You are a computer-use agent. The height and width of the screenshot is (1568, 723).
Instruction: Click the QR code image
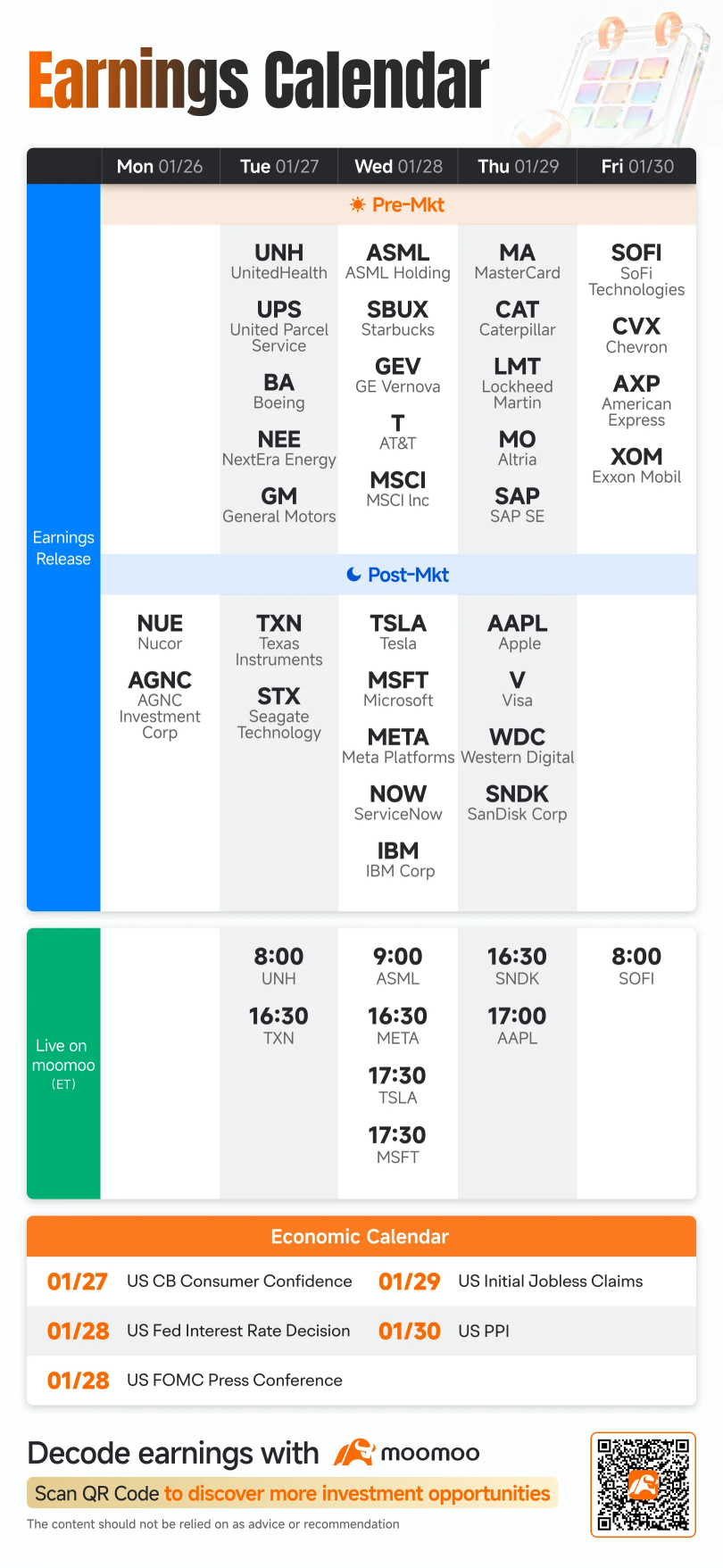pyautogui.click(x=643, y=1484)
